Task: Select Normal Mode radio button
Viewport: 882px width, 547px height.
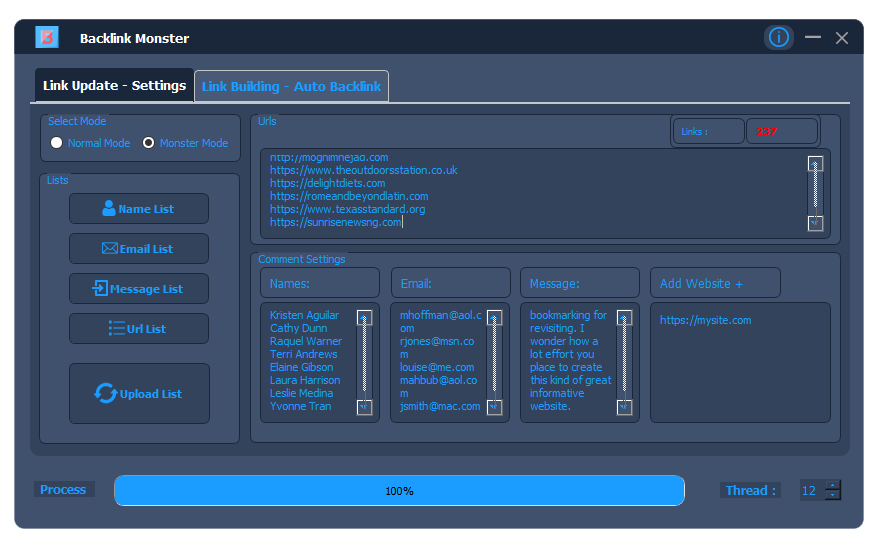Action: pyautogui.click(x=56, y=143)
